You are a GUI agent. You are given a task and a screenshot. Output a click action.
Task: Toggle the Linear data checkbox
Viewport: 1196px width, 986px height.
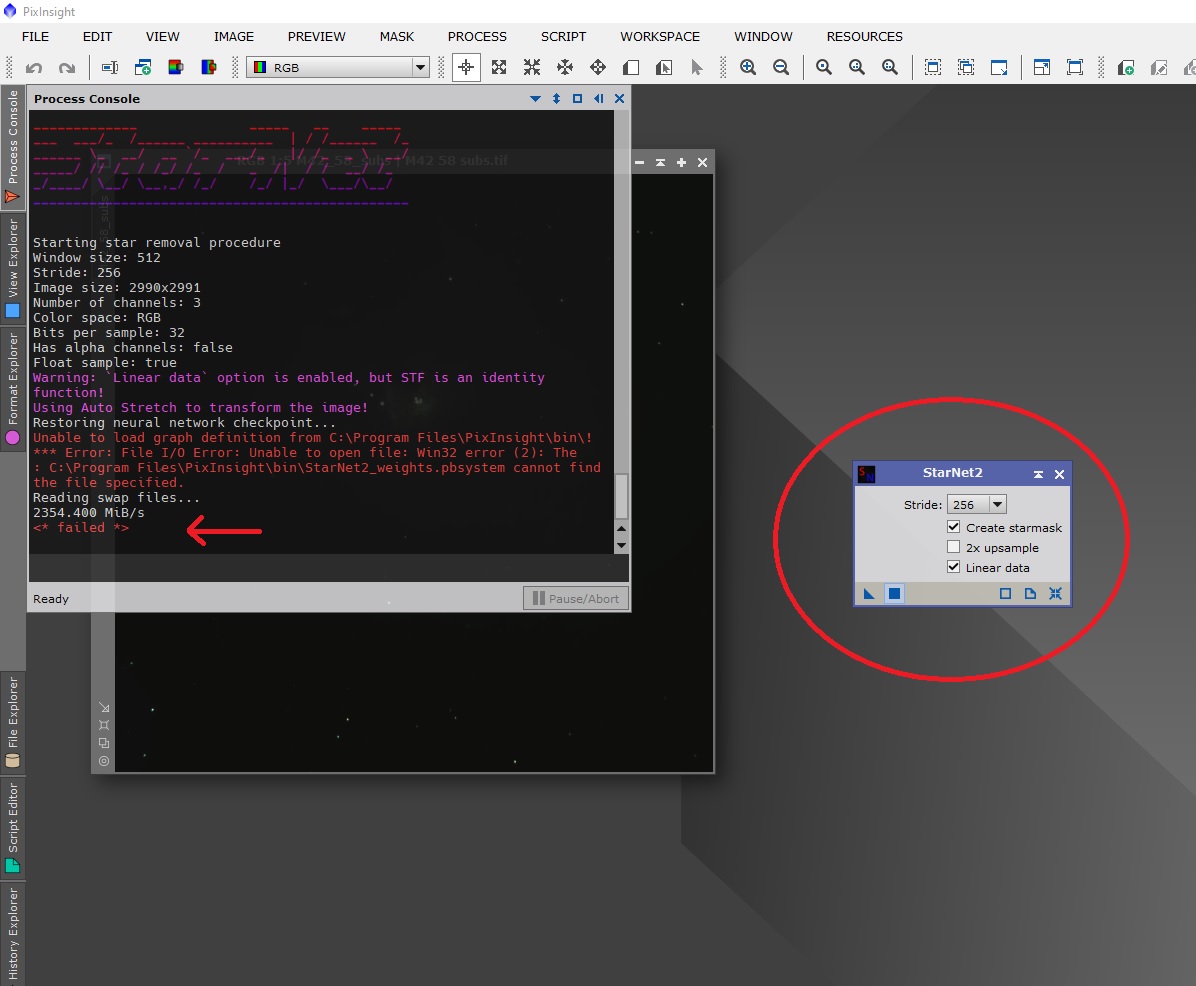click(x=953, y=567)
